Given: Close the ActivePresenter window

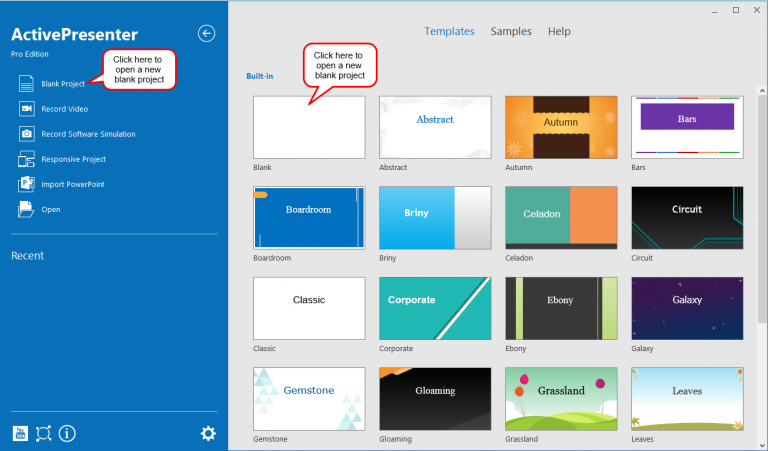Looking at the screenshot, I should (x=756, y=10).
